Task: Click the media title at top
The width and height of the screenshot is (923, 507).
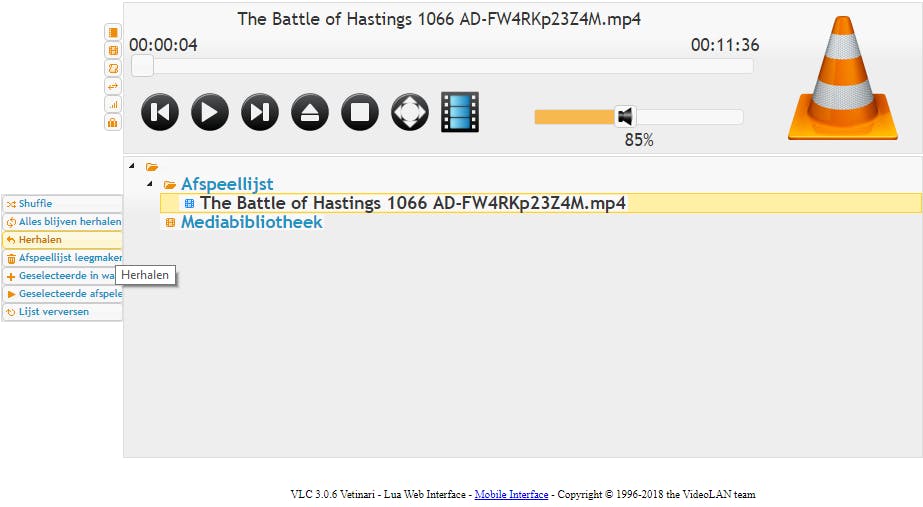Action: [x=439, y=19]
